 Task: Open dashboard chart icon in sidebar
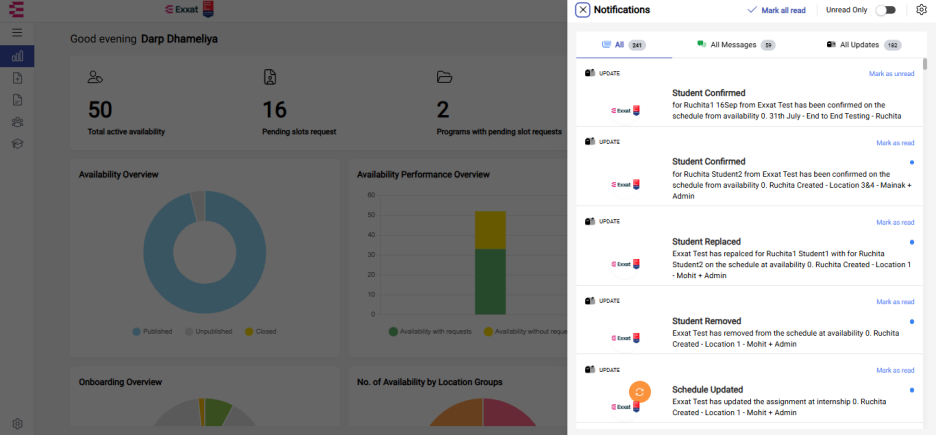(x=17, y=56)
